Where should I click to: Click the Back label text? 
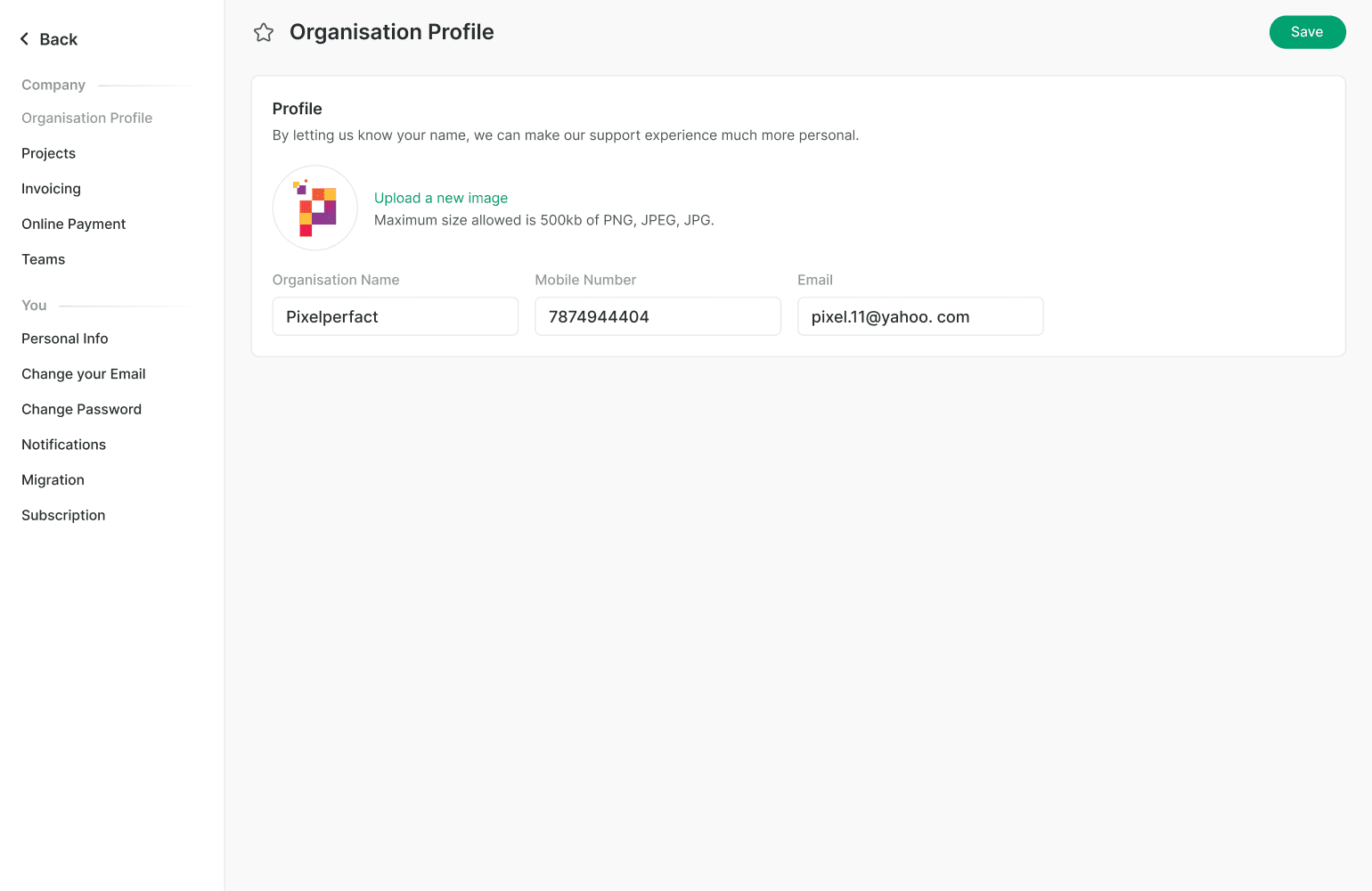tap(59, 39)
